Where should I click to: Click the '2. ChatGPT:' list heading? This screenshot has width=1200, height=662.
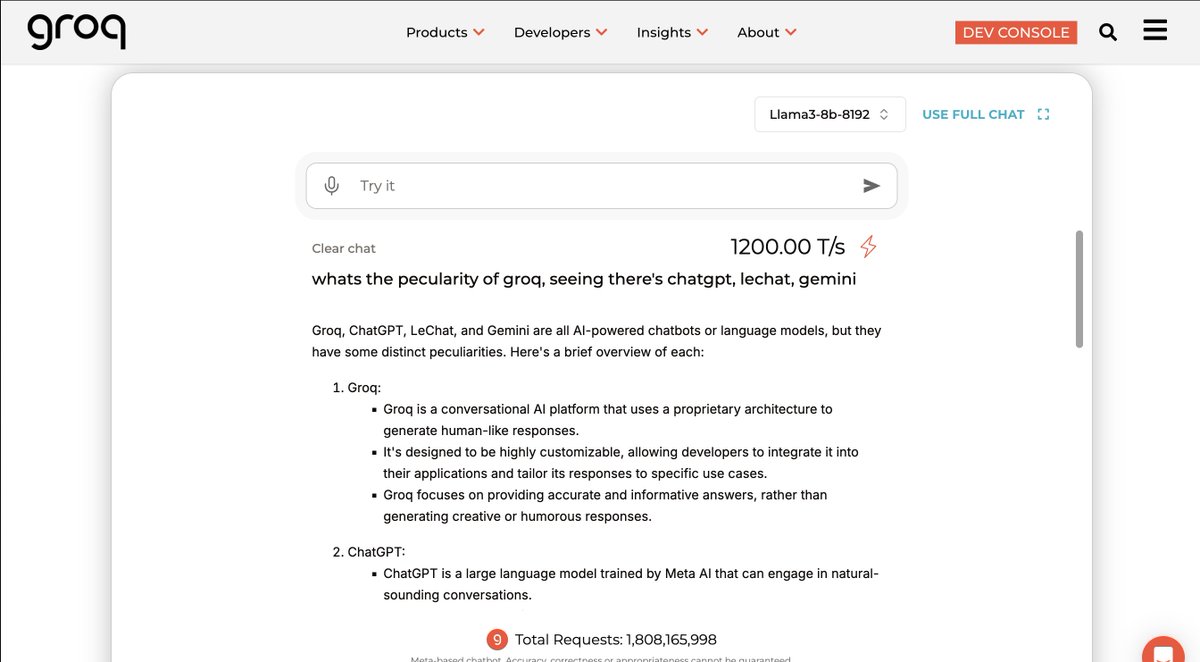pos(371,552)
